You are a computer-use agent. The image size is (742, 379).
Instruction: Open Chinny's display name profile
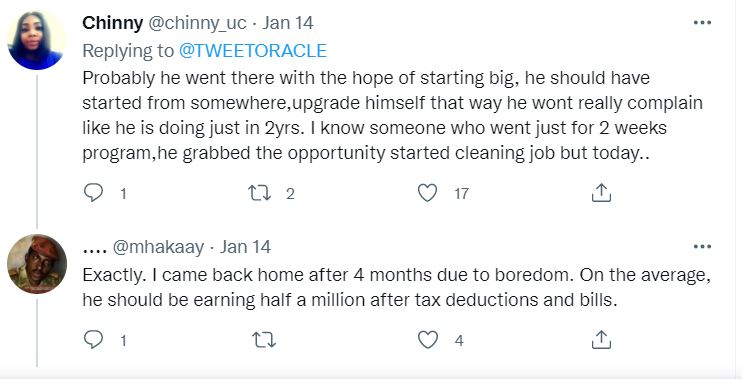click(113, 23)
